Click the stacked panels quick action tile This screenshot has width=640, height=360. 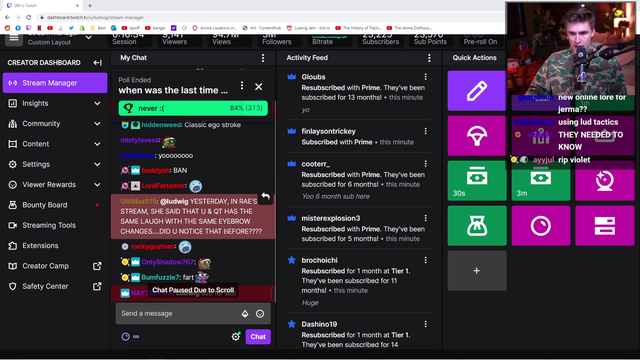tap(604, 226)
